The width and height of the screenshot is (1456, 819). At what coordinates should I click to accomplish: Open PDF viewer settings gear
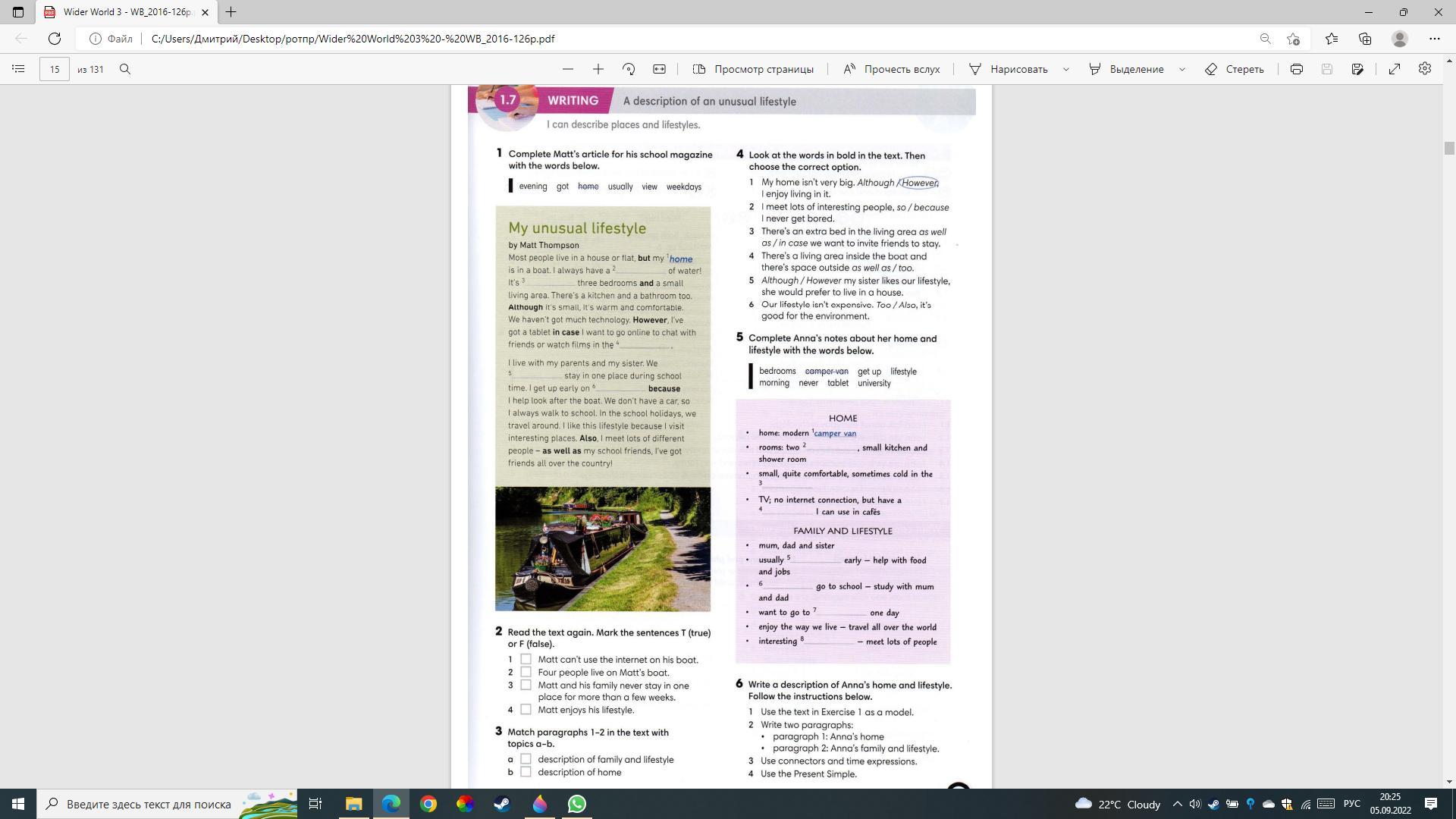tap(1425, 69)
